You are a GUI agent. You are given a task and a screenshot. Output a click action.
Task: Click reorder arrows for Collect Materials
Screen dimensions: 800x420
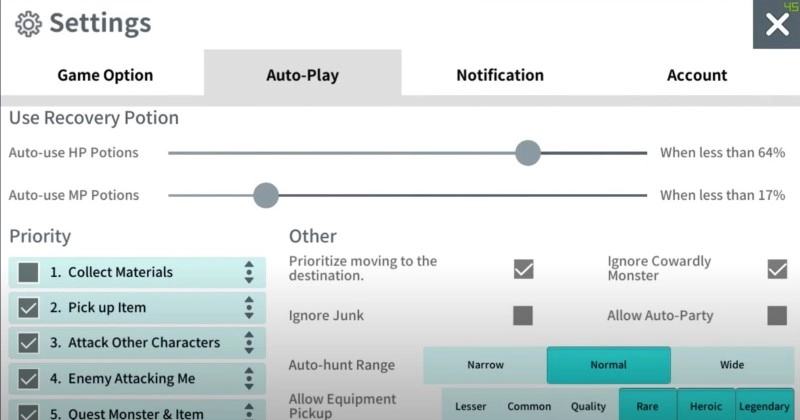click(x=249, y=272)
